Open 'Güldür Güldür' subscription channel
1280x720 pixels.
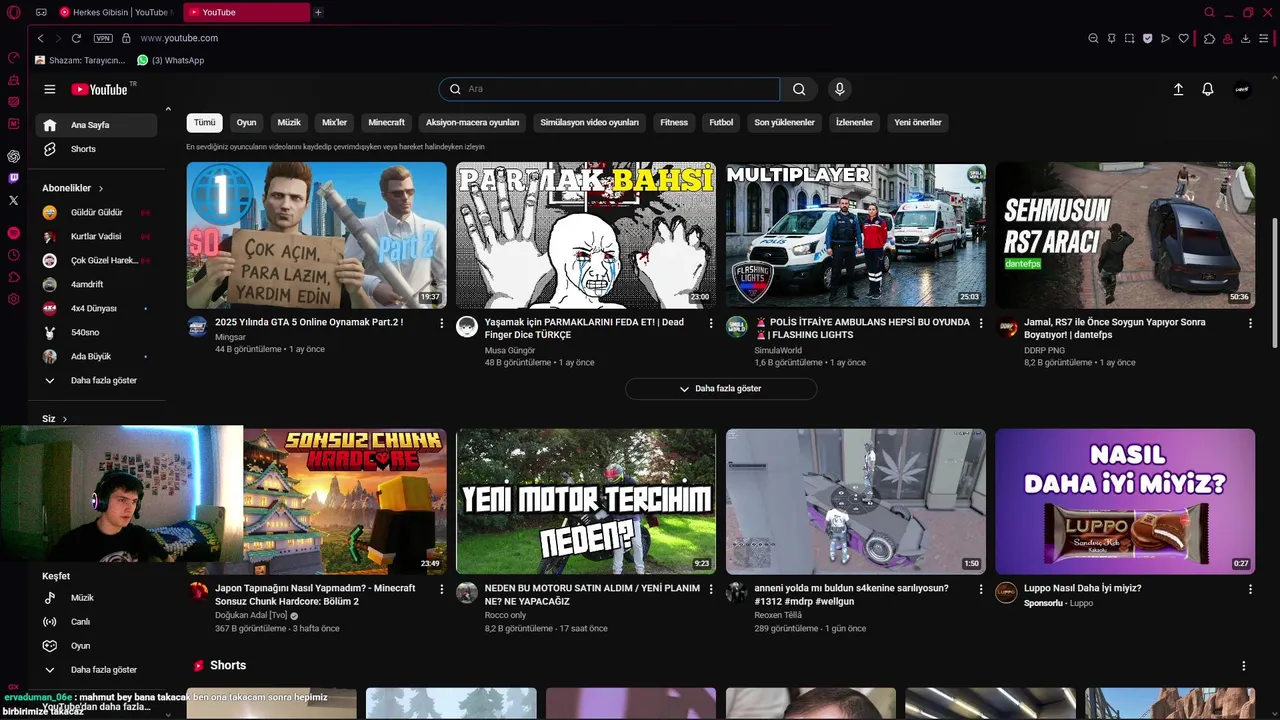[96, 212]
